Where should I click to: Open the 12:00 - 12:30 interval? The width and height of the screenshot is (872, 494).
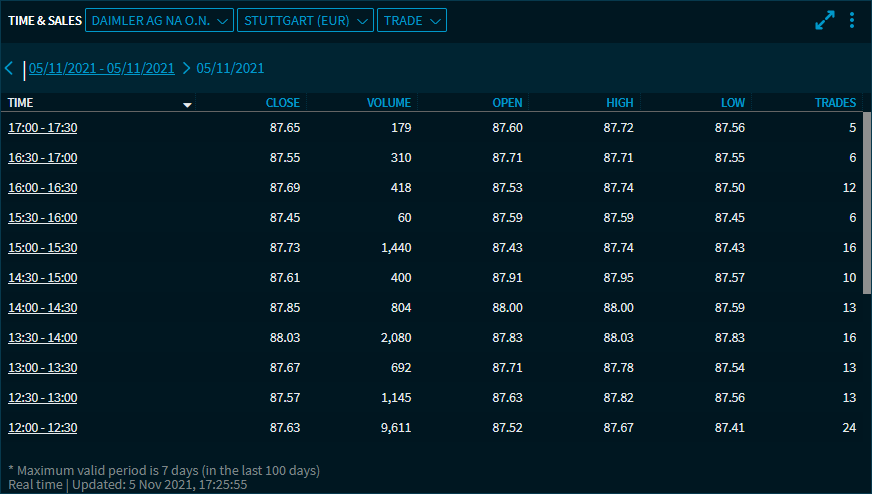pos(43,428)
